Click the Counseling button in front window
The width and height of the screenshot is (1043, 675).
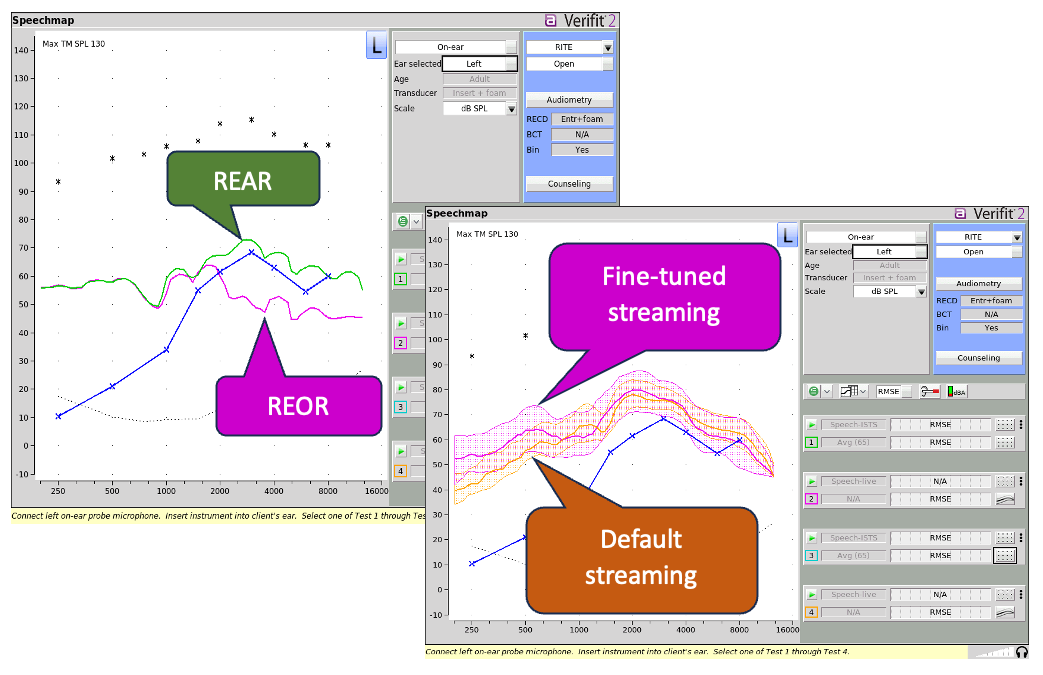(978, 358)
